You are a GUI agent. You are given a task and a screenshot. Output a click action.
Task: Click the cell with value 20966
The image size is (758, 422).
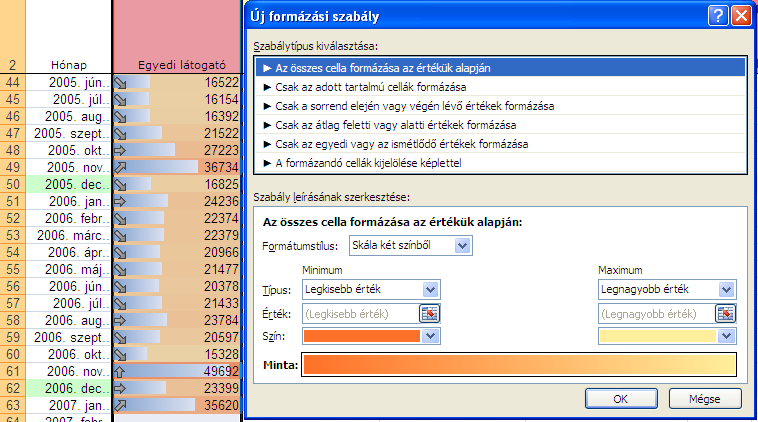click(x=177, y=252)
